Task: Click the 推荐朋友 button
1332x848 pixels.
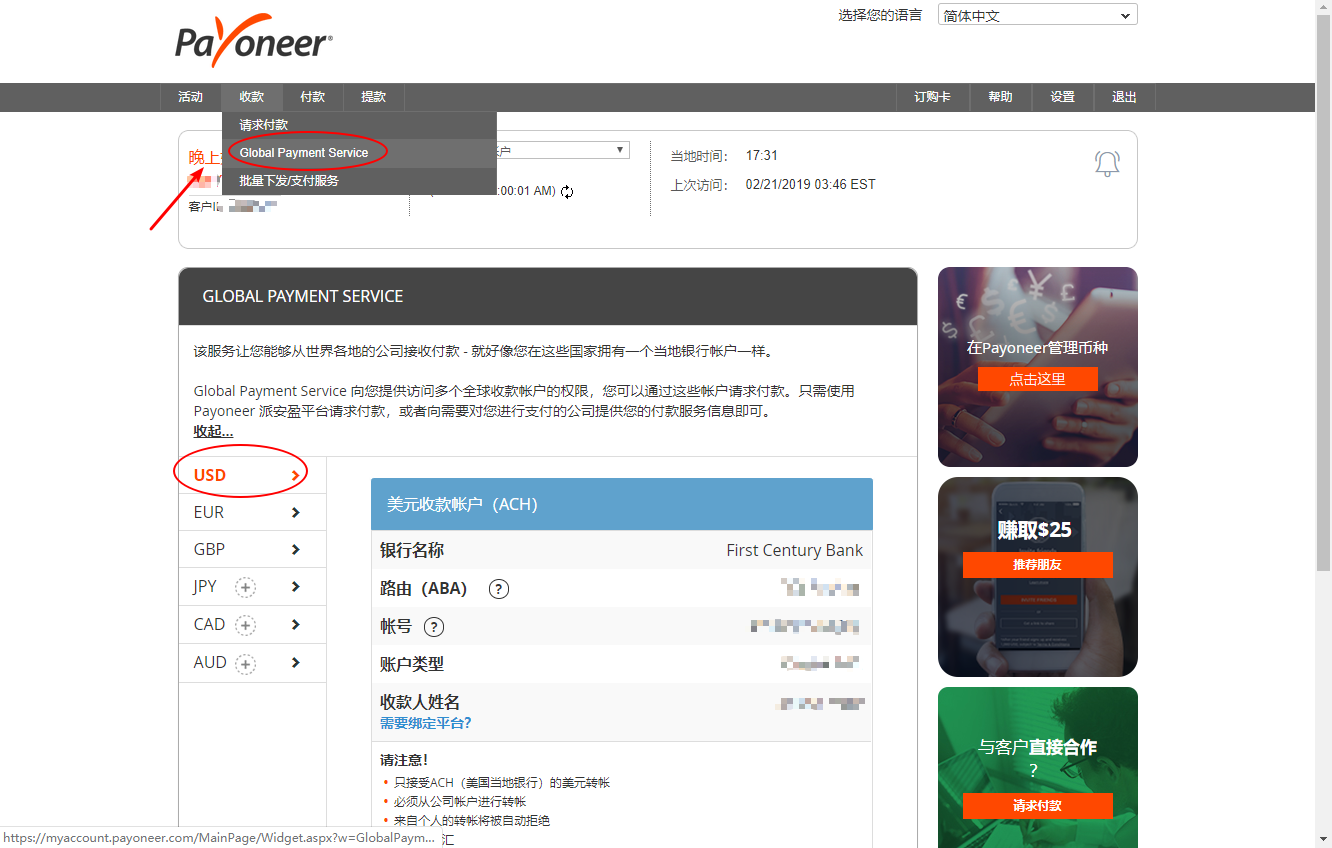Action: coord(1038,565)
